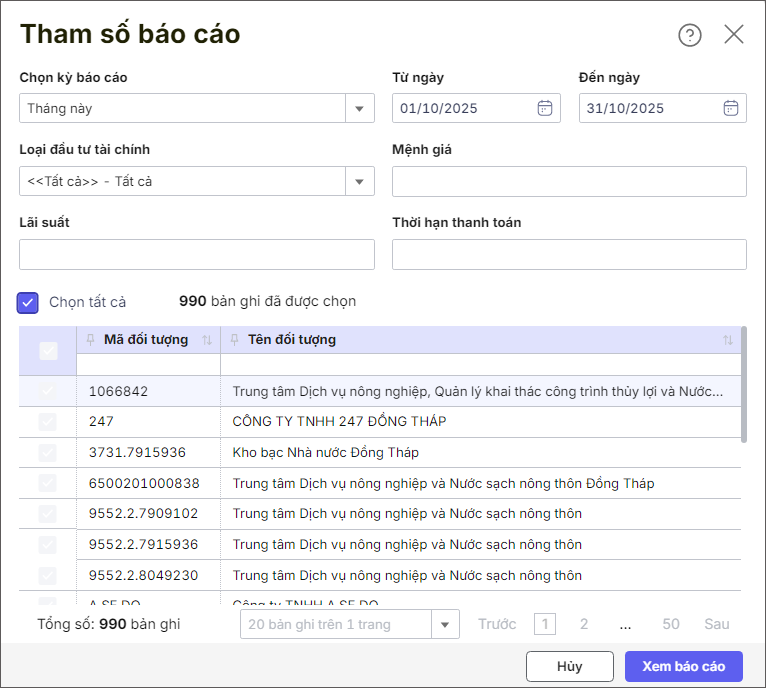Click the Mệnh giá input field

coord(569,181)
